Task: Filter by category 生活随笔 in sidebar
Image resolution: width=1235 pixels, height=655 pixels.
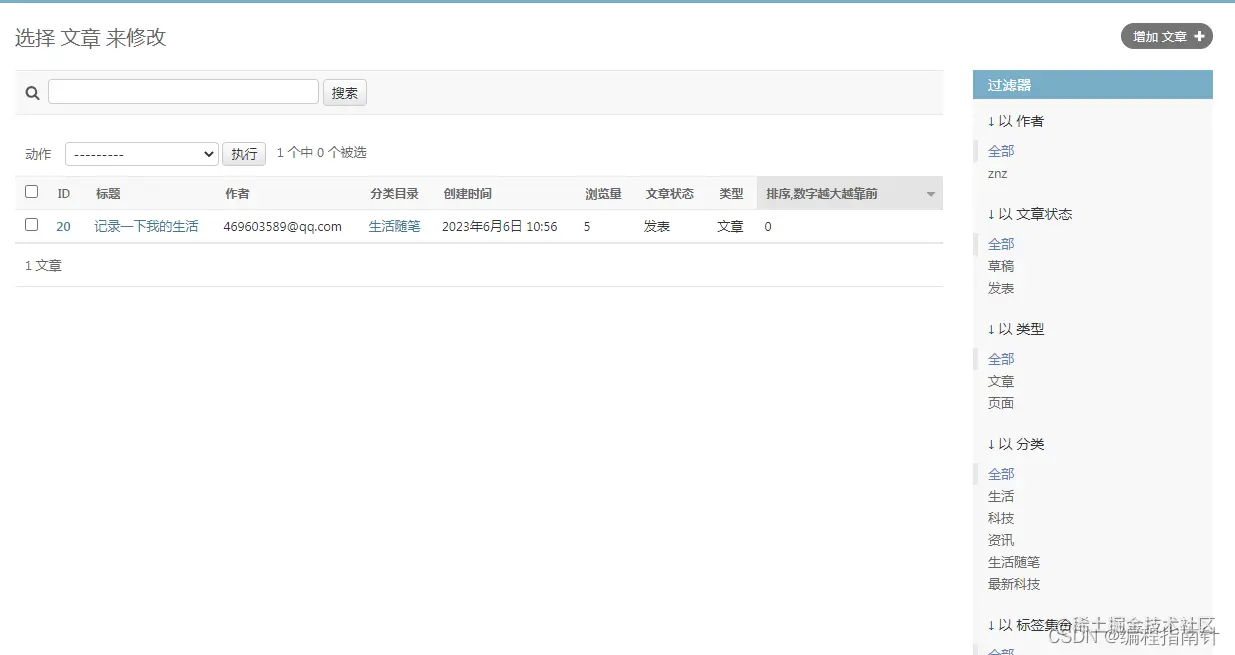Action: 1014,562
